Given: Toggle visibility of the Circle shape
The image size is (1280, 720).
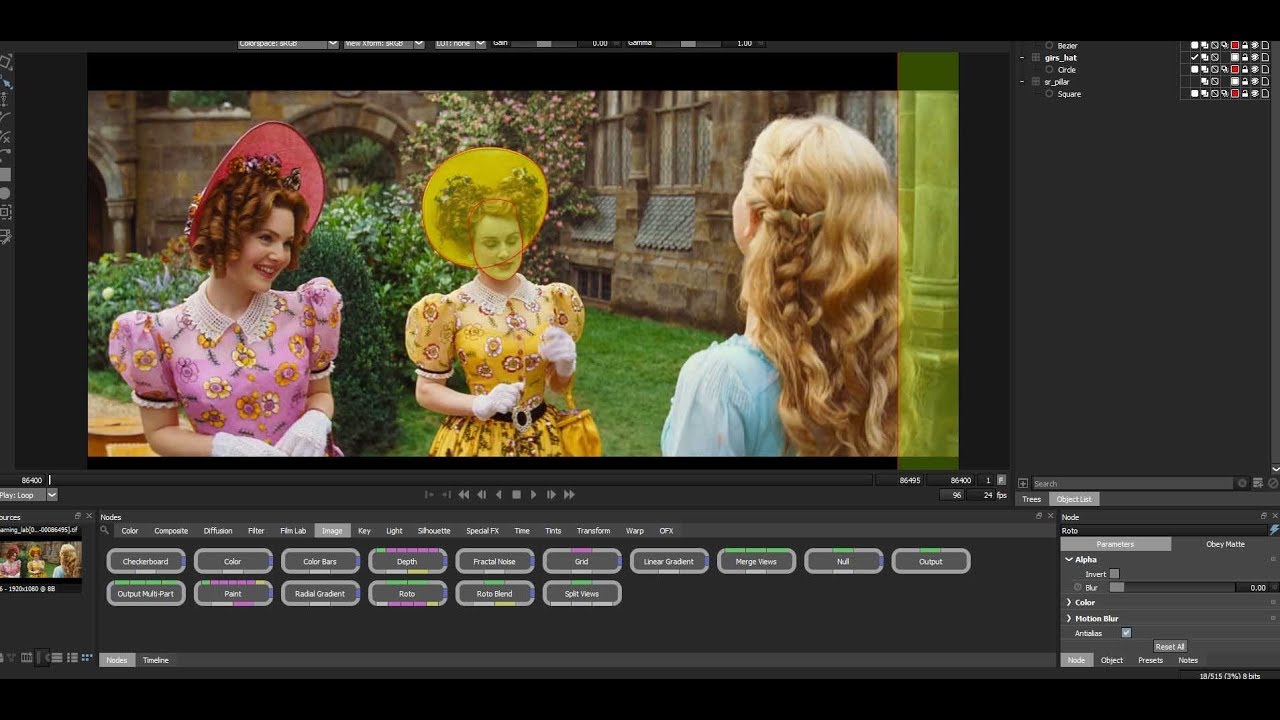Looking at the screenshot, I should [1255, 70].
